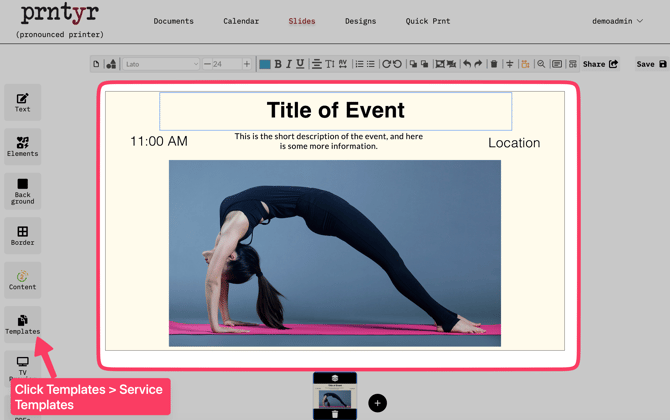This screenshot has width=670, height=420.
Task: Expand the demoadmin account menu
Action: point(617,21)
